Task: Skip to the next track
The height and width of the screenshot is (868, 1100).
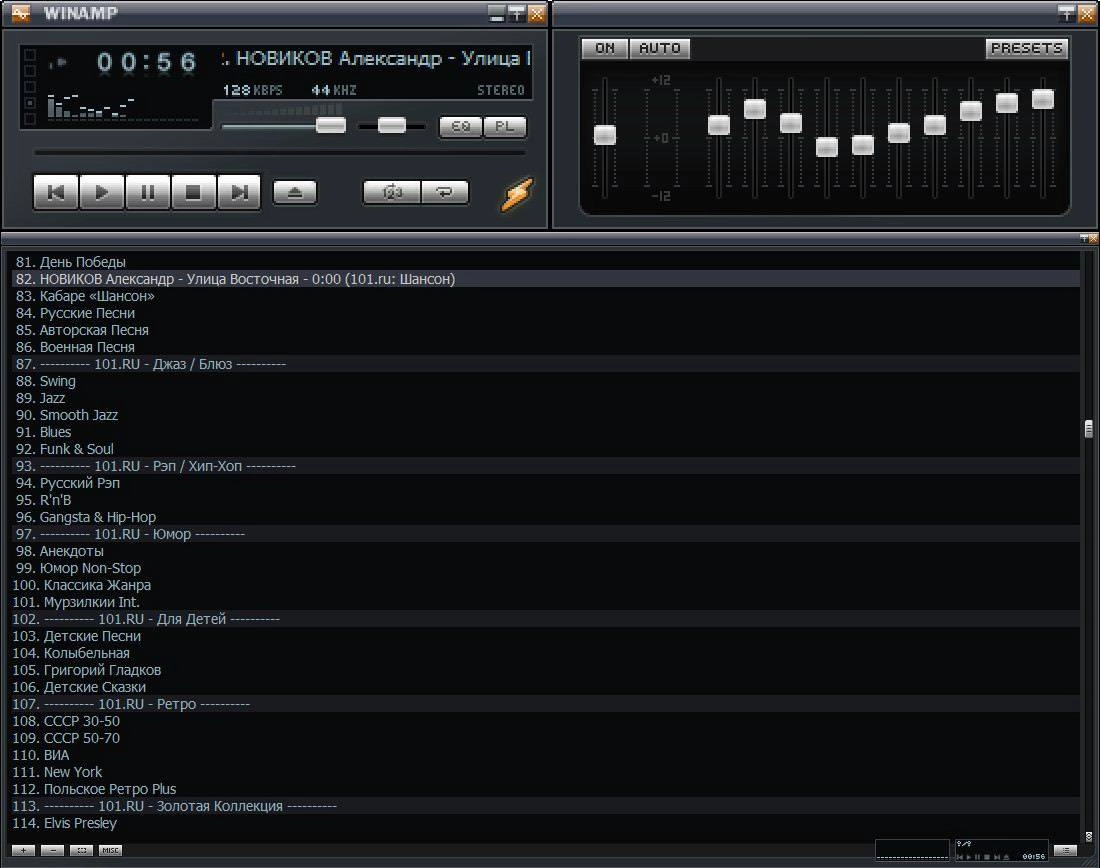Action: (239, 192)
